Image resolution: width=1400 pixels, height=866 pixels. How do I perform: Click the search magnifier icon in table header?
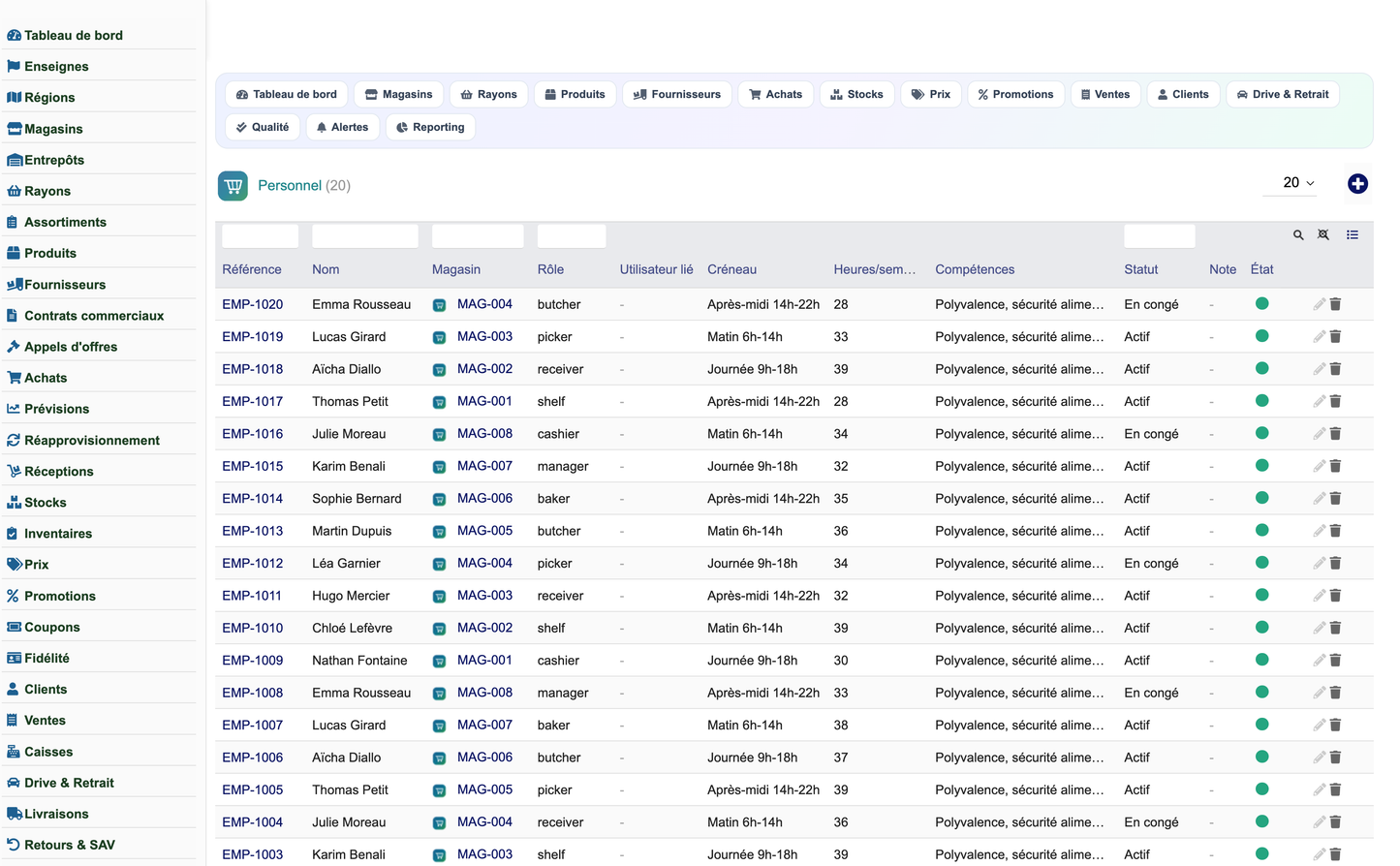tap(1298, 235)
